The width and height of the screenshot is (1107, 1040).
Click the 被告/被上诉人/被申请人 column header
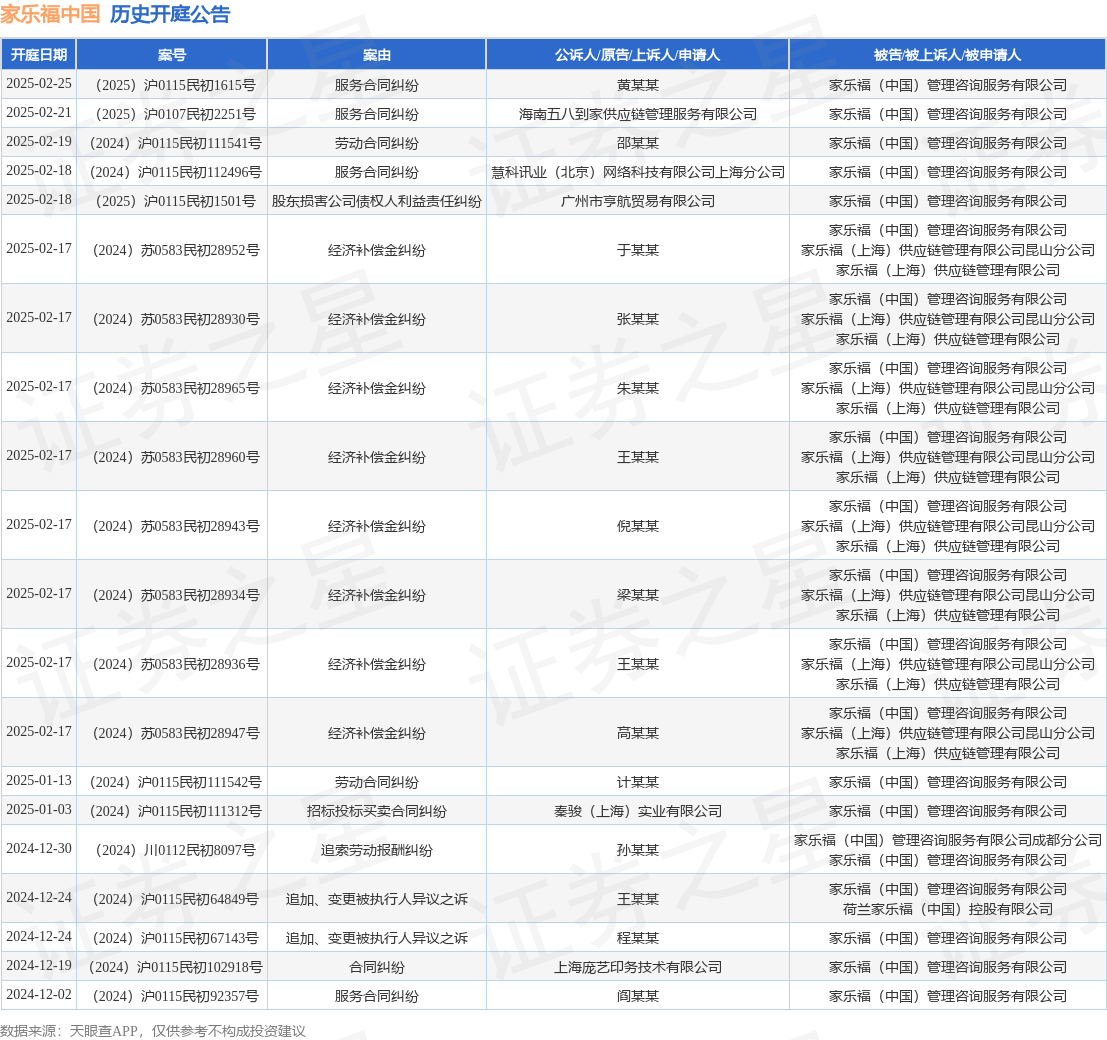pos(947,55)
